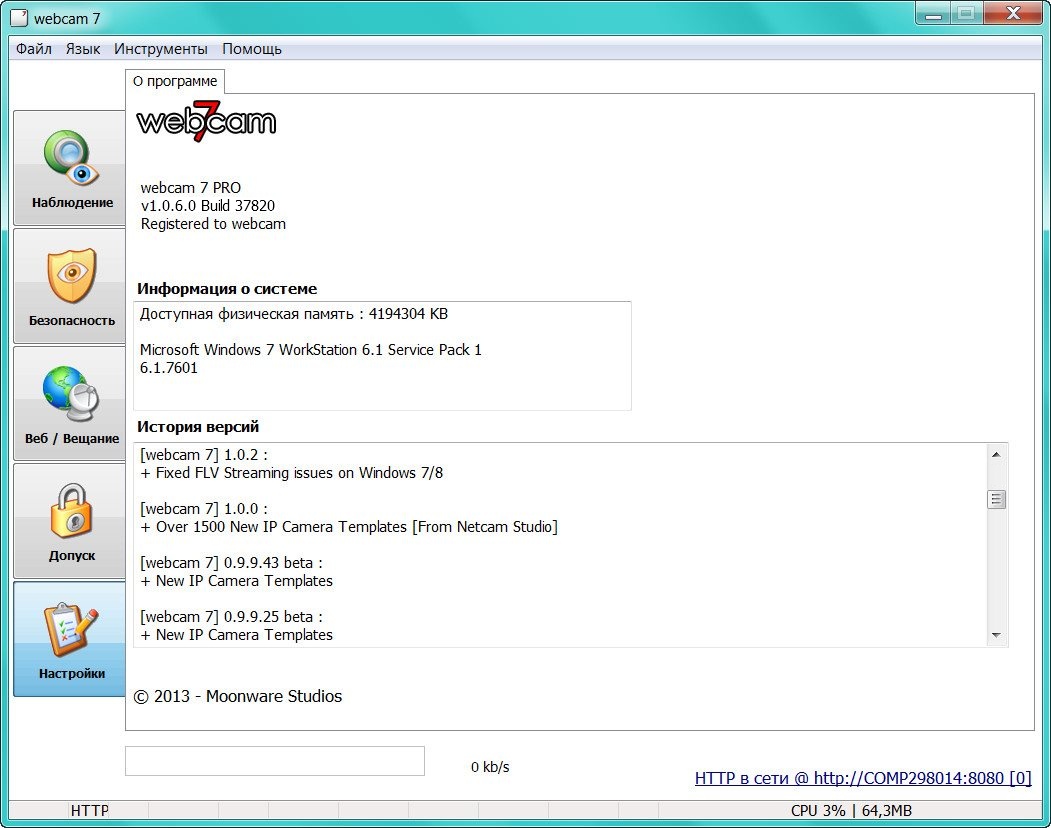This screenshot has height=828, width=1051.
Task: Click the Over 1500 New IP Camera Templates line
Action: pos(349,527)
